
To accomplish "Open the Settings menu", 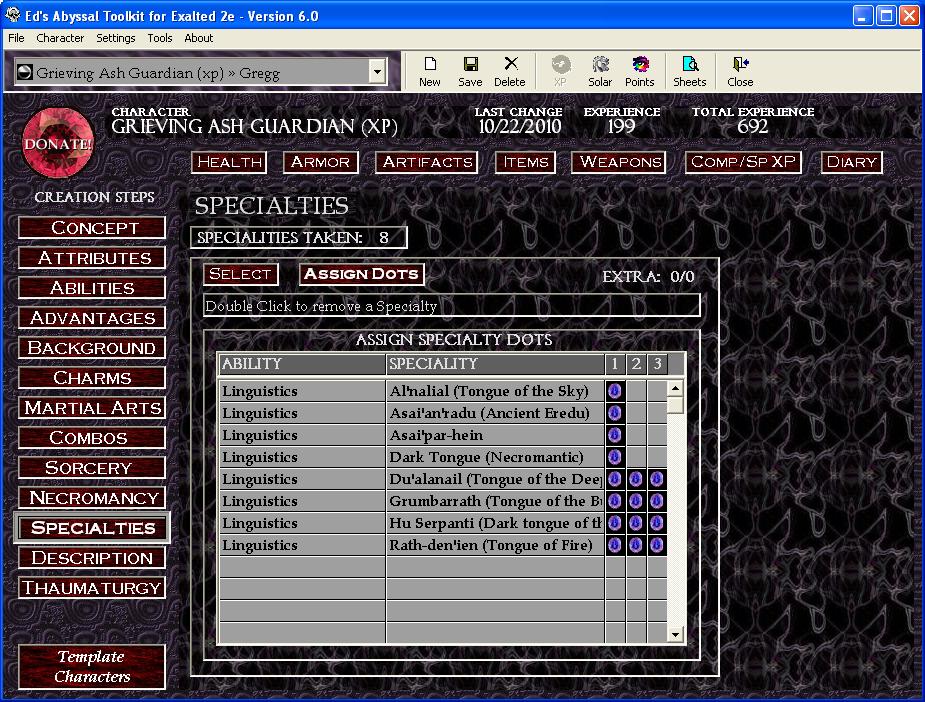I will [116, 38].
